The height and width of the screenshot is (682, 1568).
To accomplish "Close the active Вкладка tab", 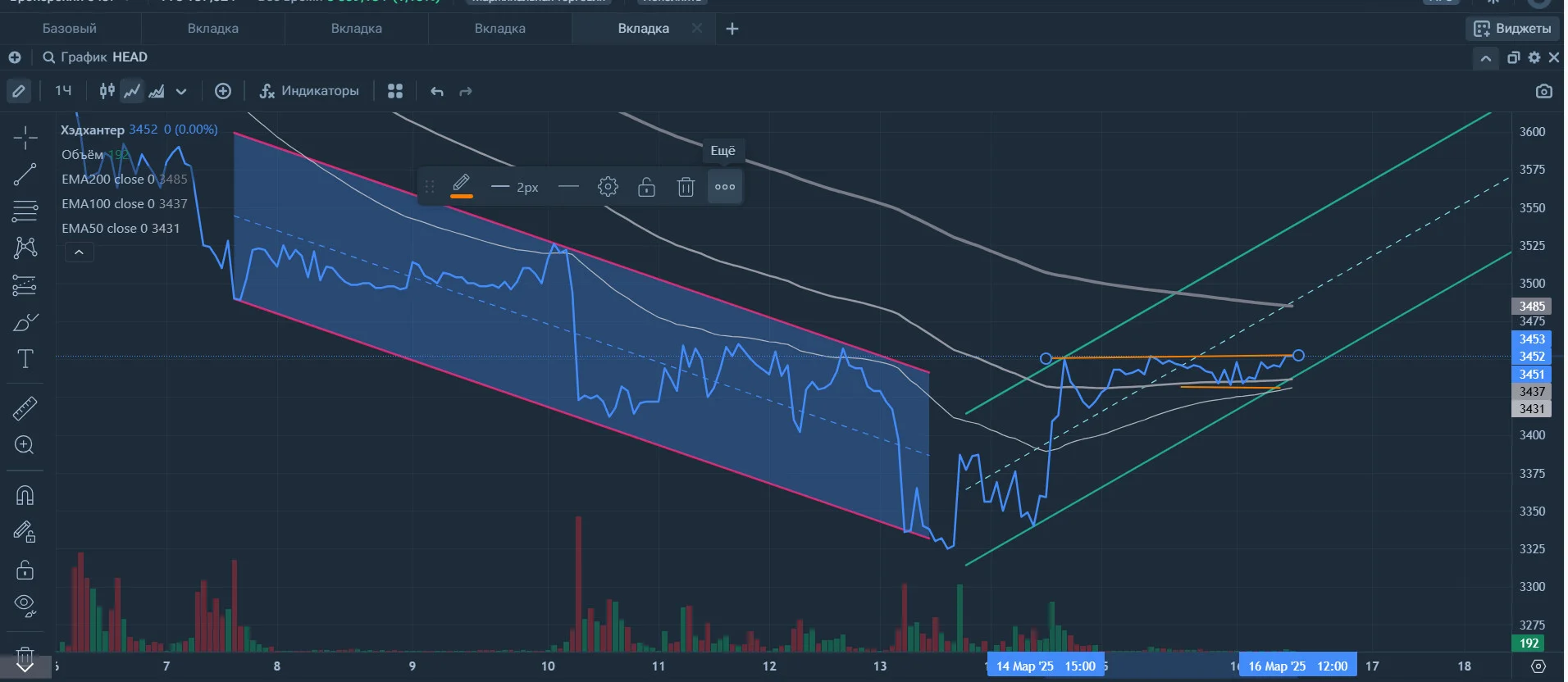I will click(x=696, y=29).
